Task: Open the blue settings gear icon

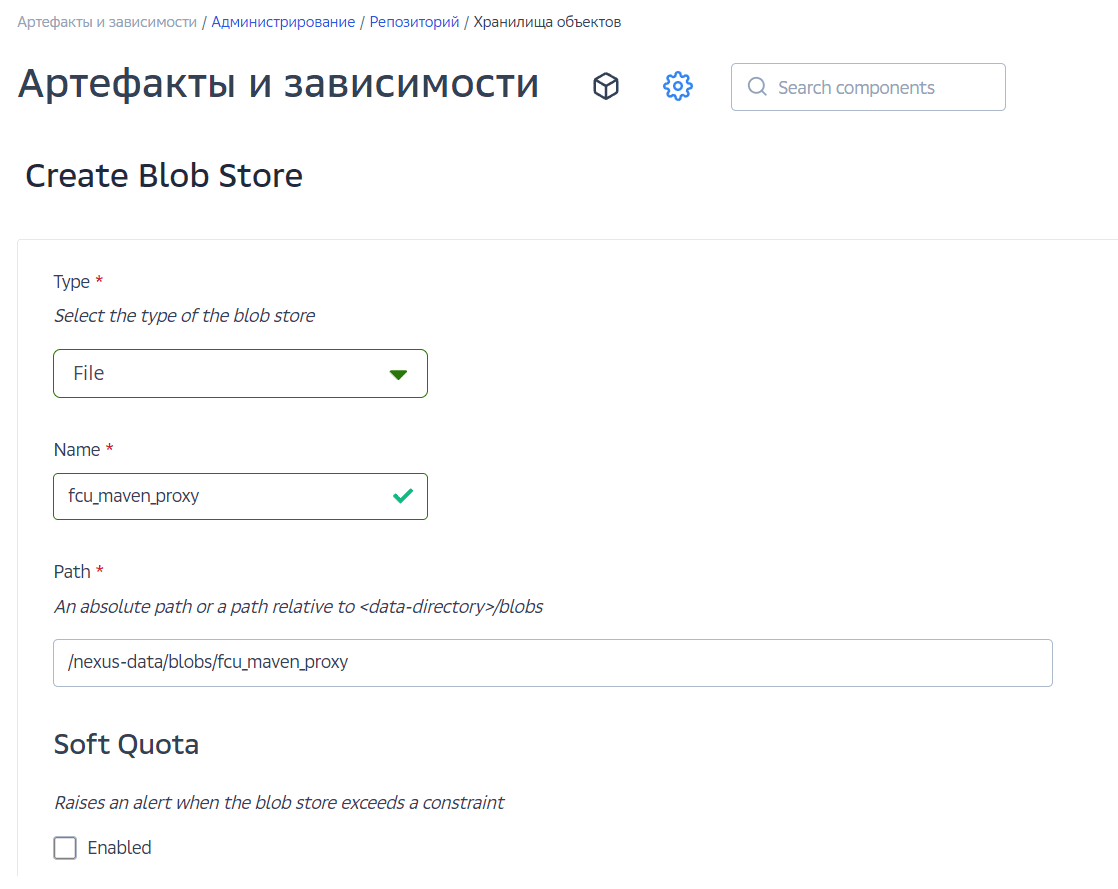Action: 678,86
